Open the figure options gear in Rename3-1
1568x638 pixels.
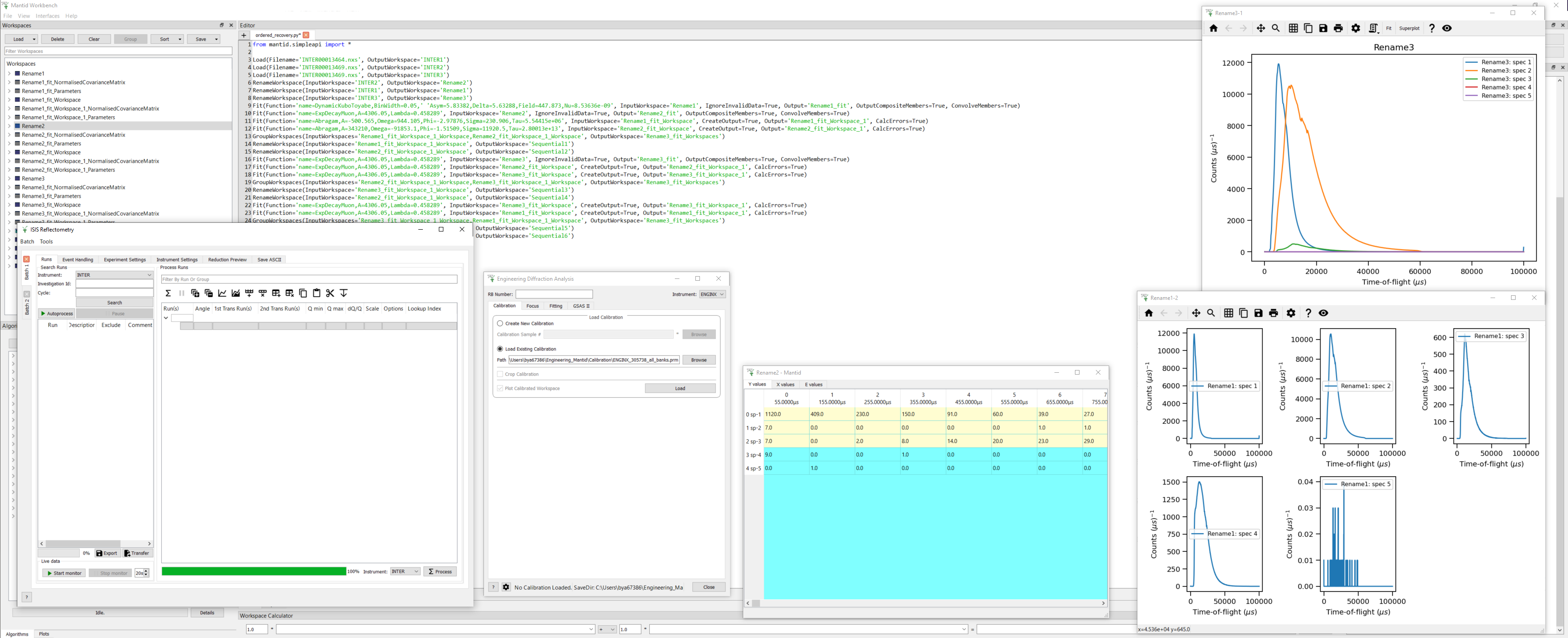pos(1356,28)
